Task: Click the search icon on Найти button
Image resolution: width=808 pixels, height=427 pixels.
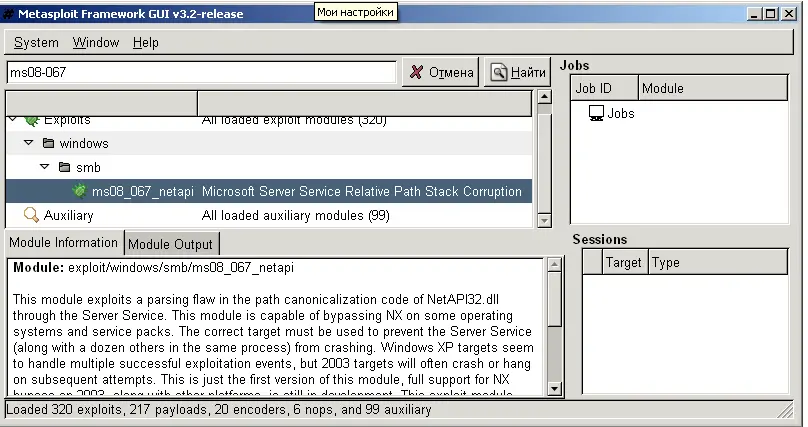Action: 498,72
